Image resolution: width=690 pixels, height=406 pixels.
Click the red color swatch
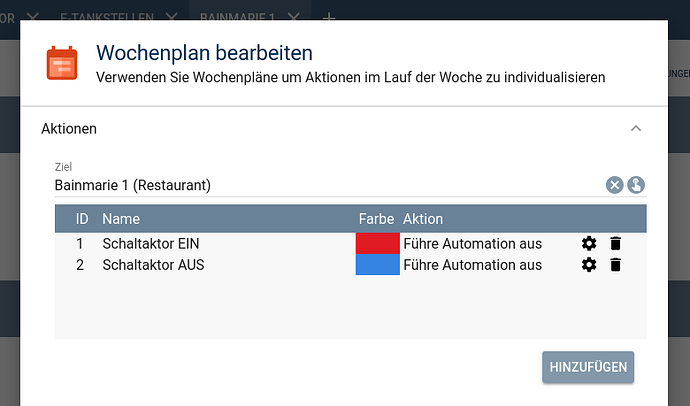[377, 243]
